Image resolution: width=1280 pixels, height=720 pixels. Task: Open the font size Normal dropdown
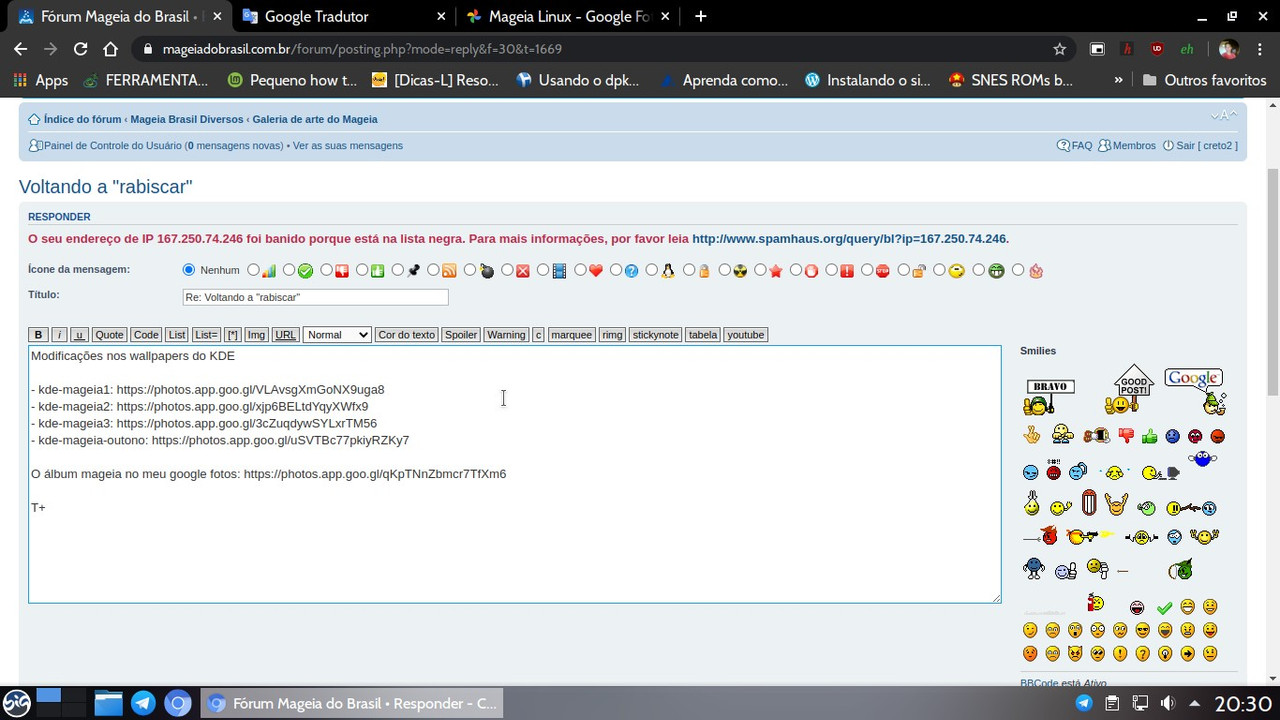tap(337, 335)
